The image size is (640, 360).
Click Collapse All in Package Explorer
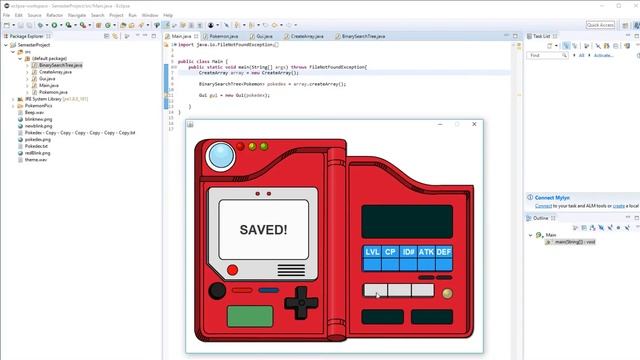[107, 36]
